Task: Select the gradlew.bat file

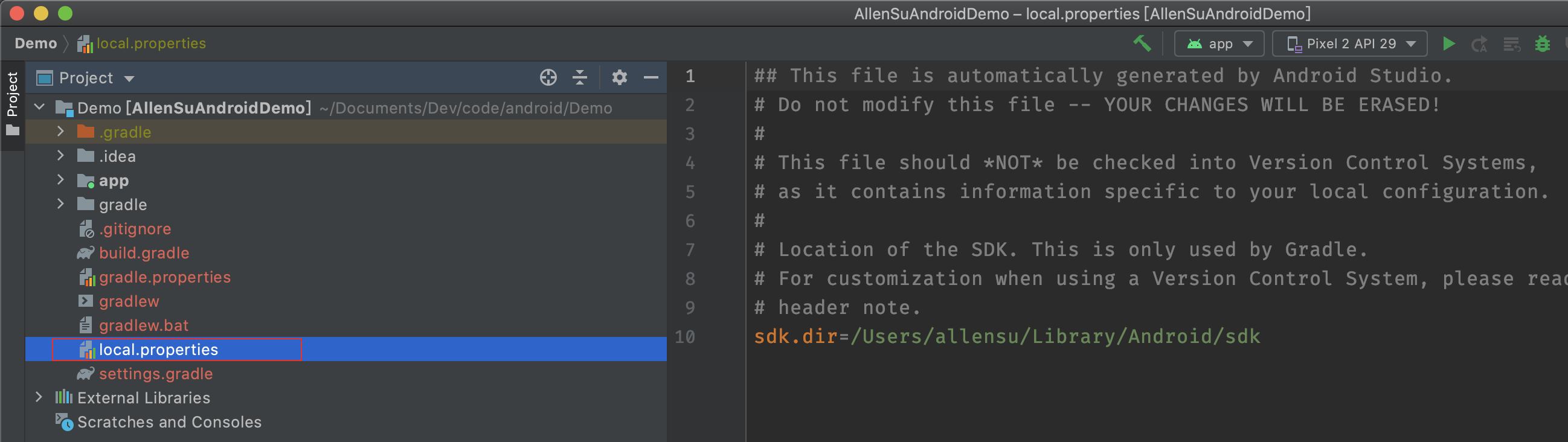Action: [x=345, y=325]
